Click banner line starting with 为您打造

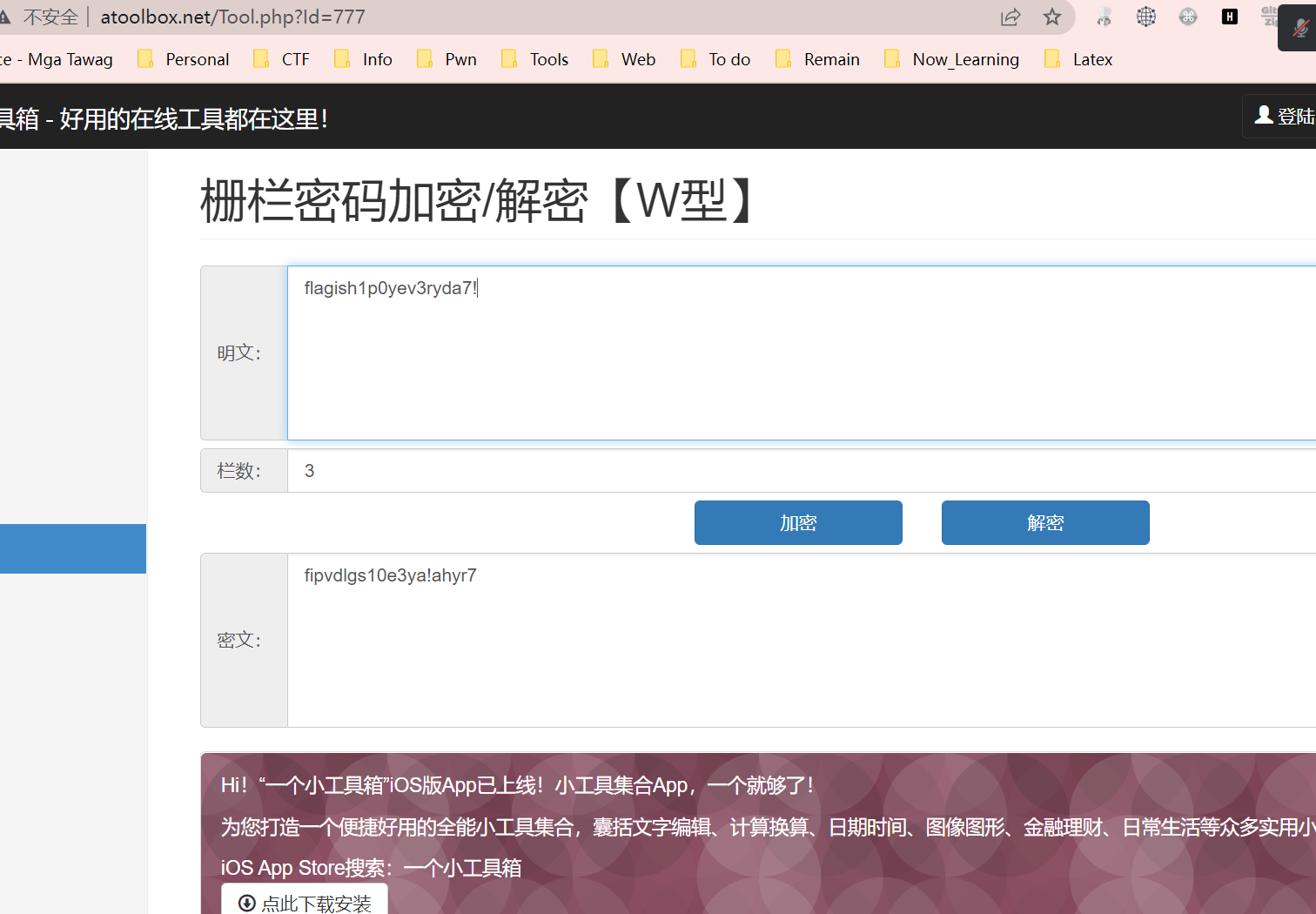[x=768, y=826]
